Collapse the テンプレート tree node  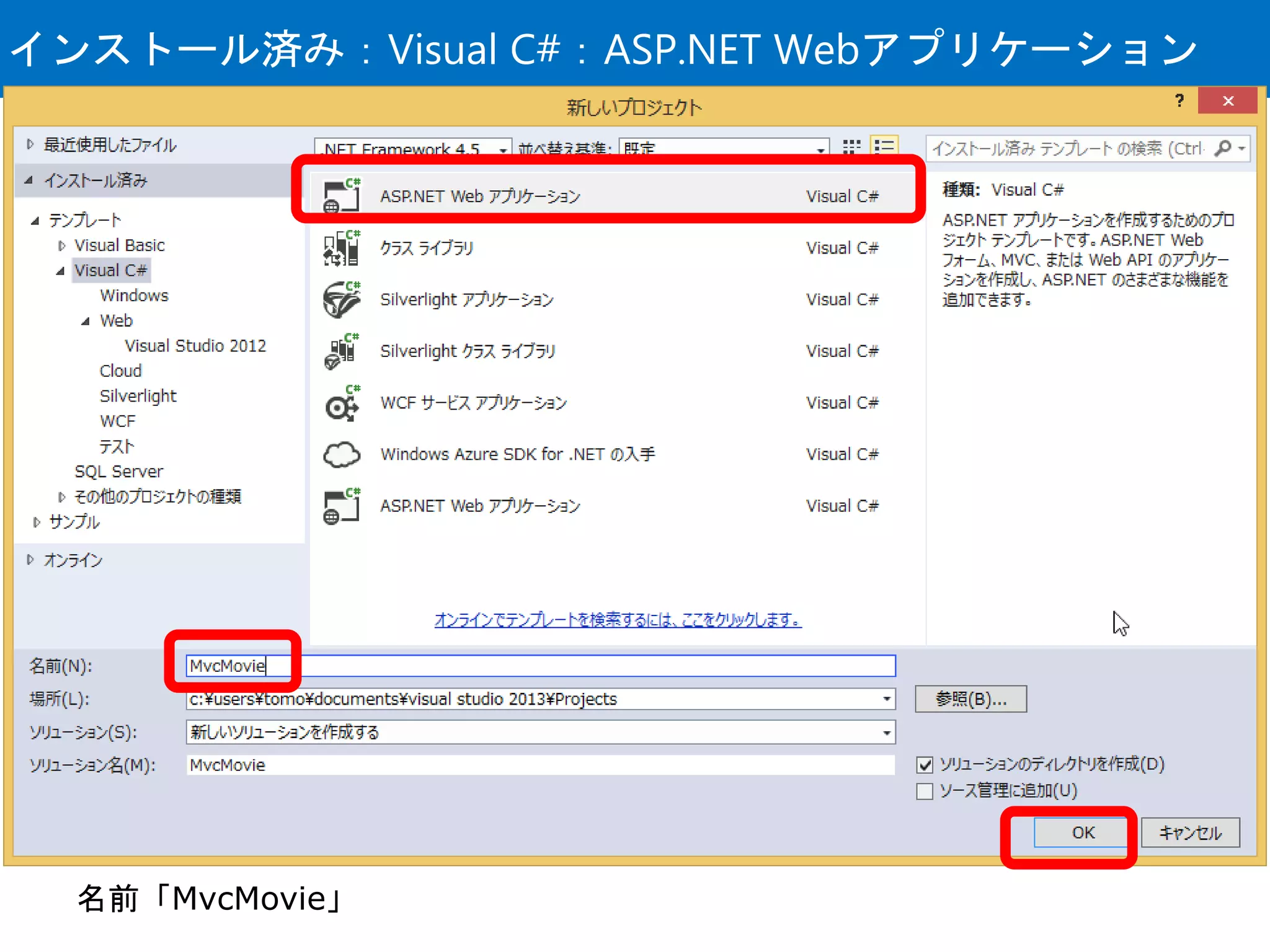click(35, 221)
